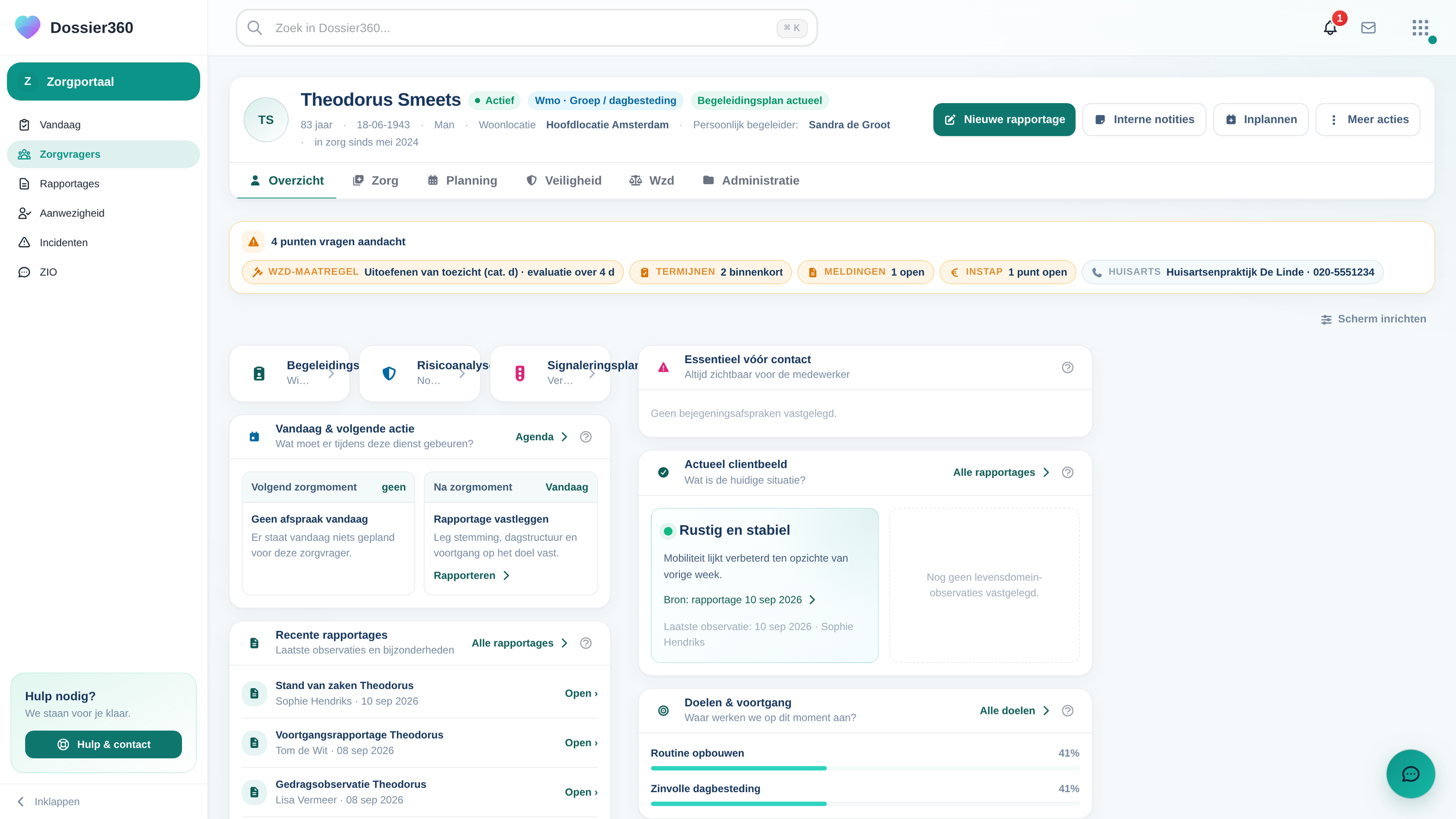This screenshot has width=1456, height=819.
Task: Open the Signaleringsplan shortcut card
Action: point(550,373)
